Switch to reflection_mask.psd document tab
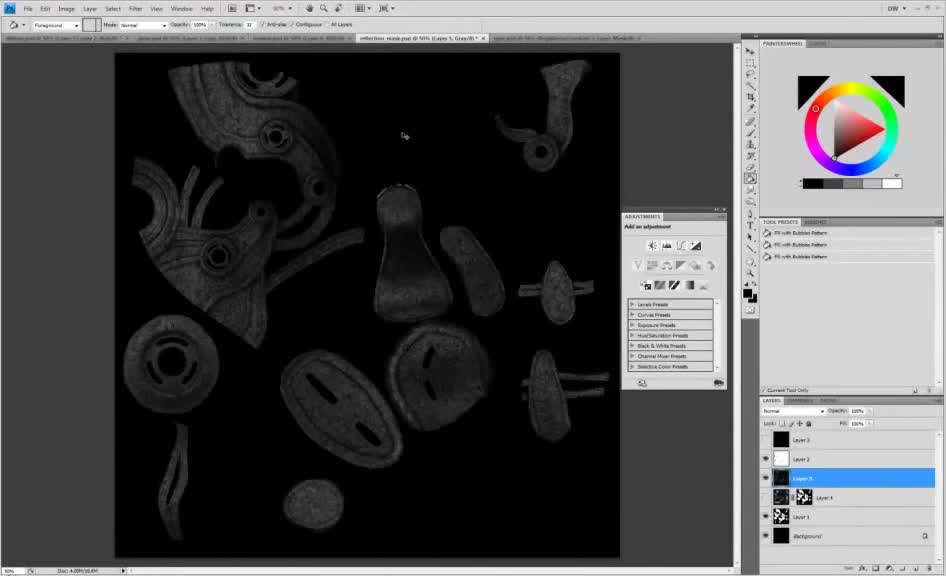 point(420,38)
